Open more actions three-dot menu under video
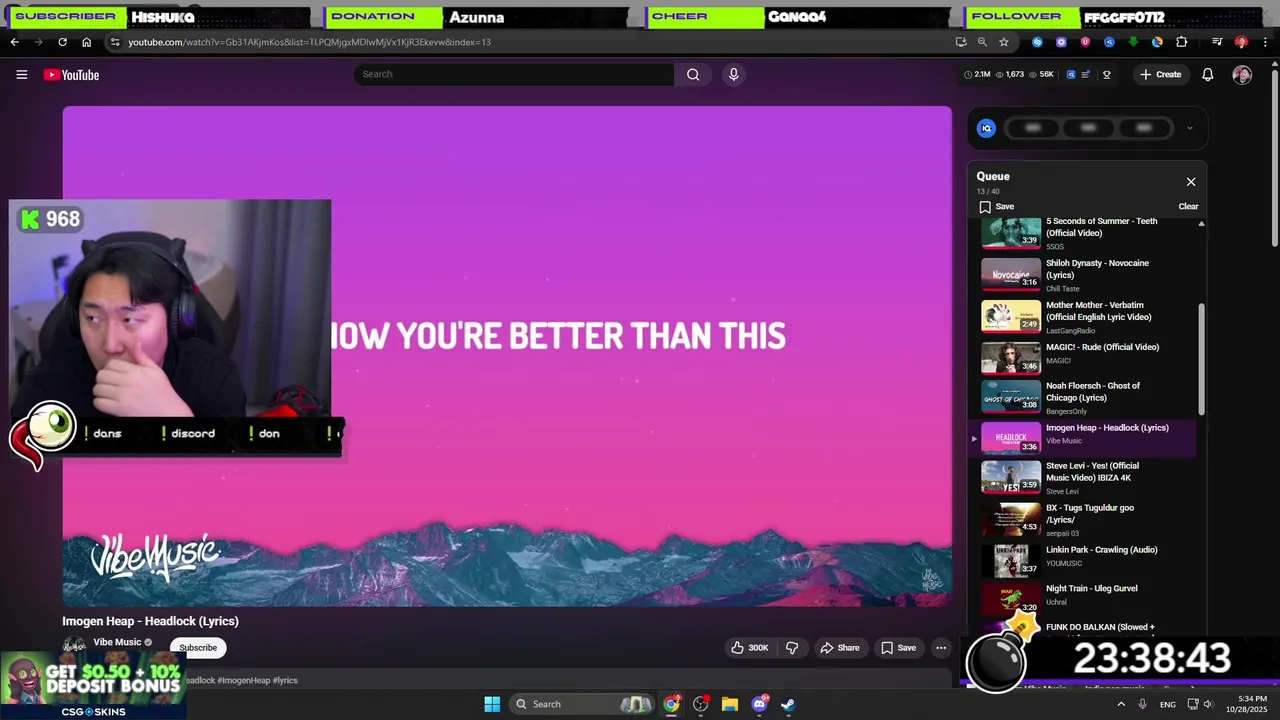Screen dimensions: 1280x720 [x=940, y=648]
